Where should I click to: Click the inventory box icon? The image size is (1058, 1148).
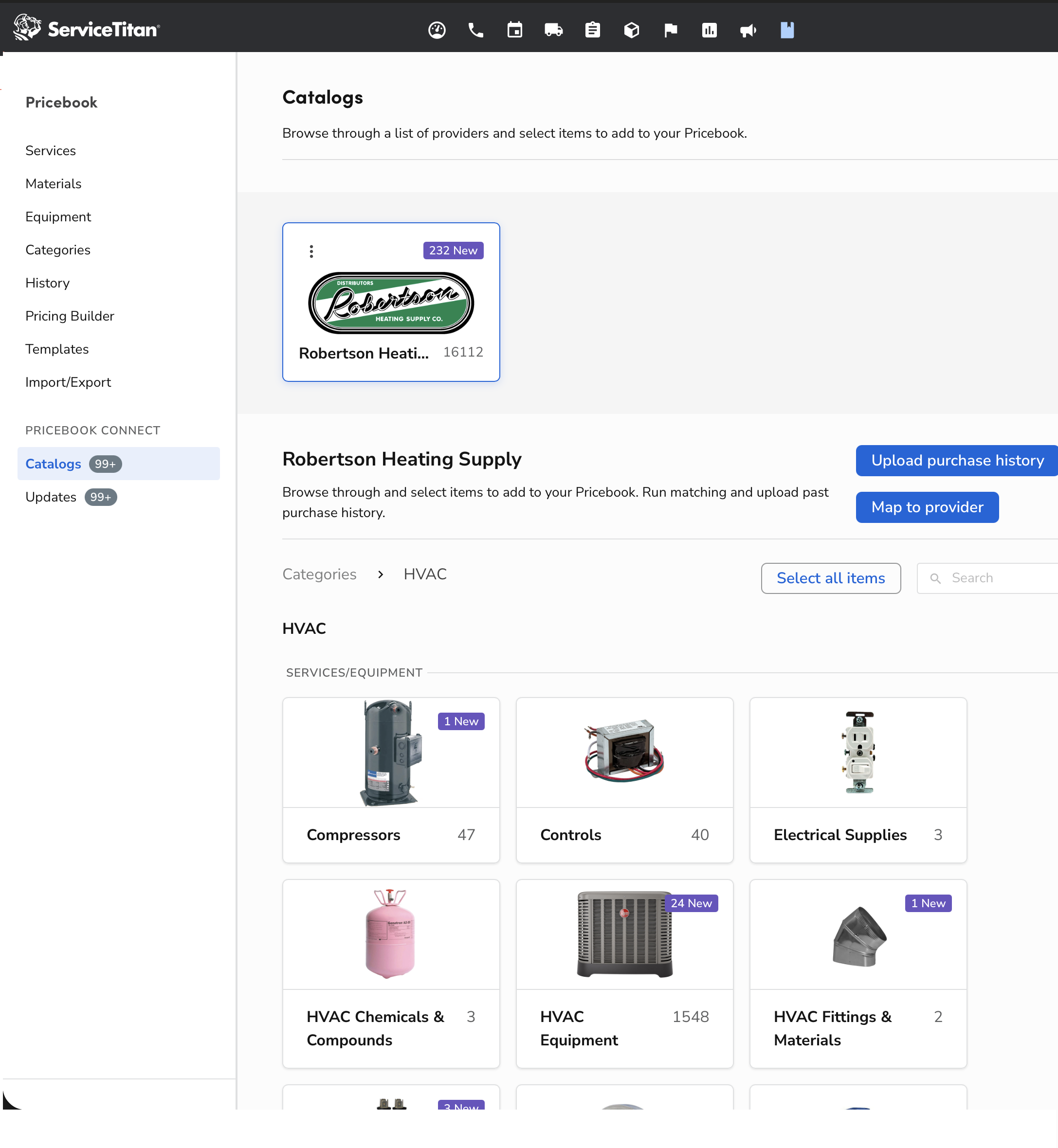point(632,30)
